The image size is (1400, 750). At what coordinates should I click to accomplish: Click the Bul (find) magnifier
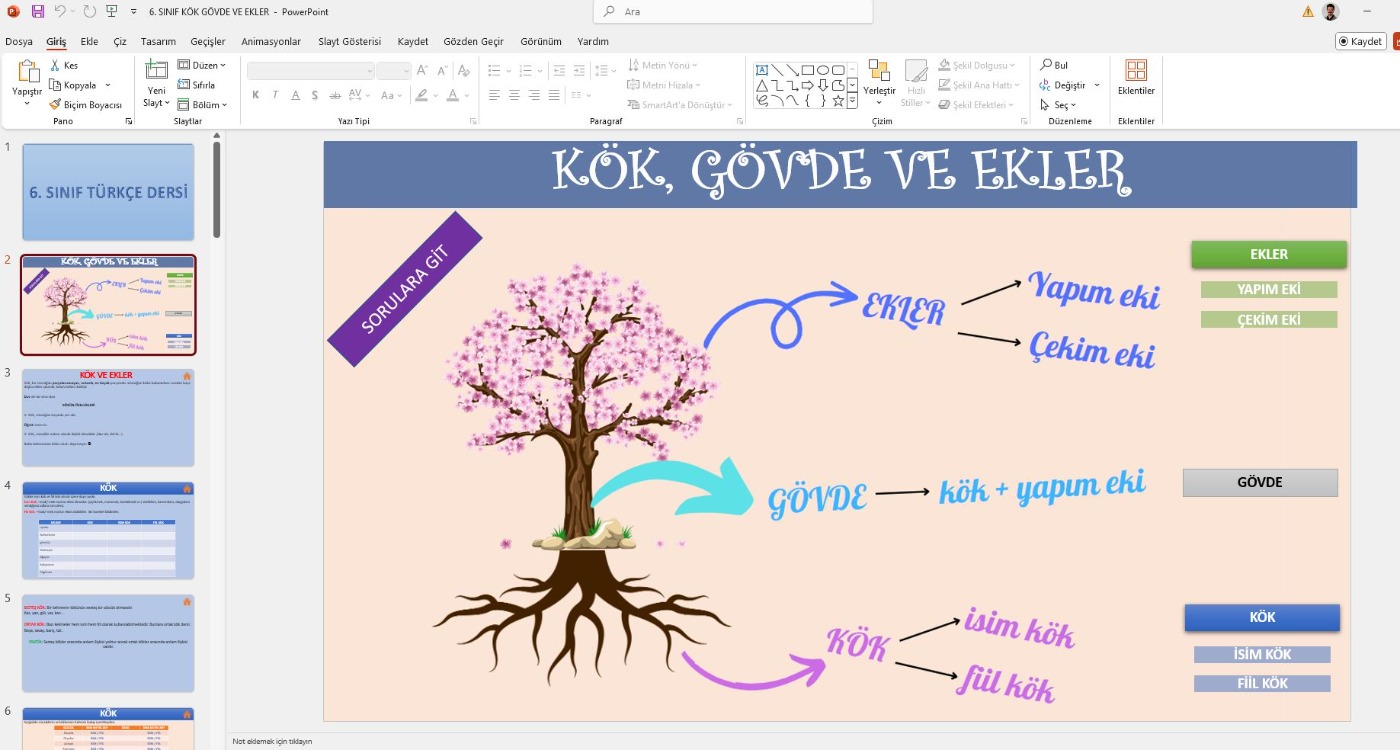tap(1046, 65)
